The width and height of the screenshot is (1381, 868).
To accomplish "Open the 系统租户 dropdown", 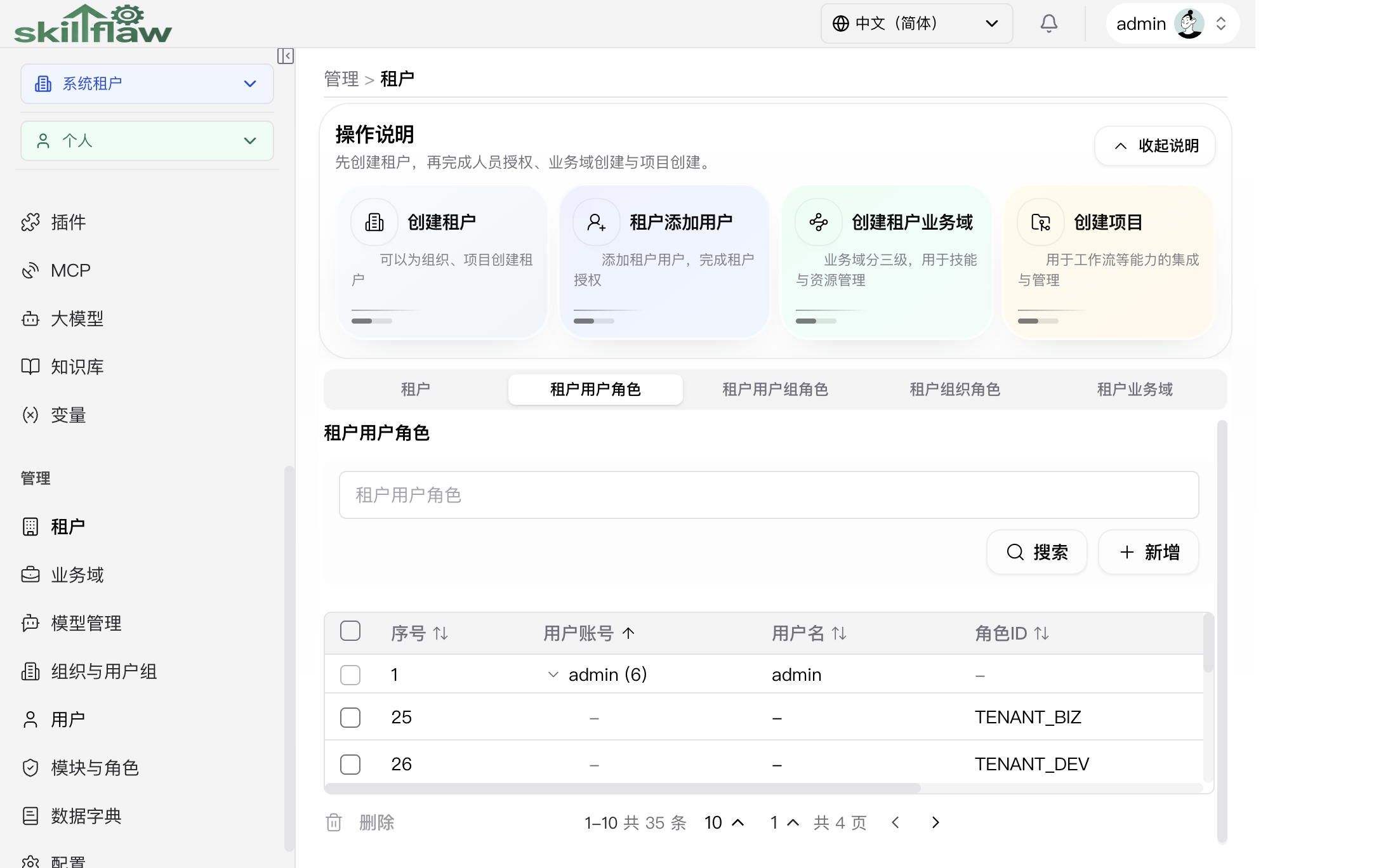I will pos(147,84).
